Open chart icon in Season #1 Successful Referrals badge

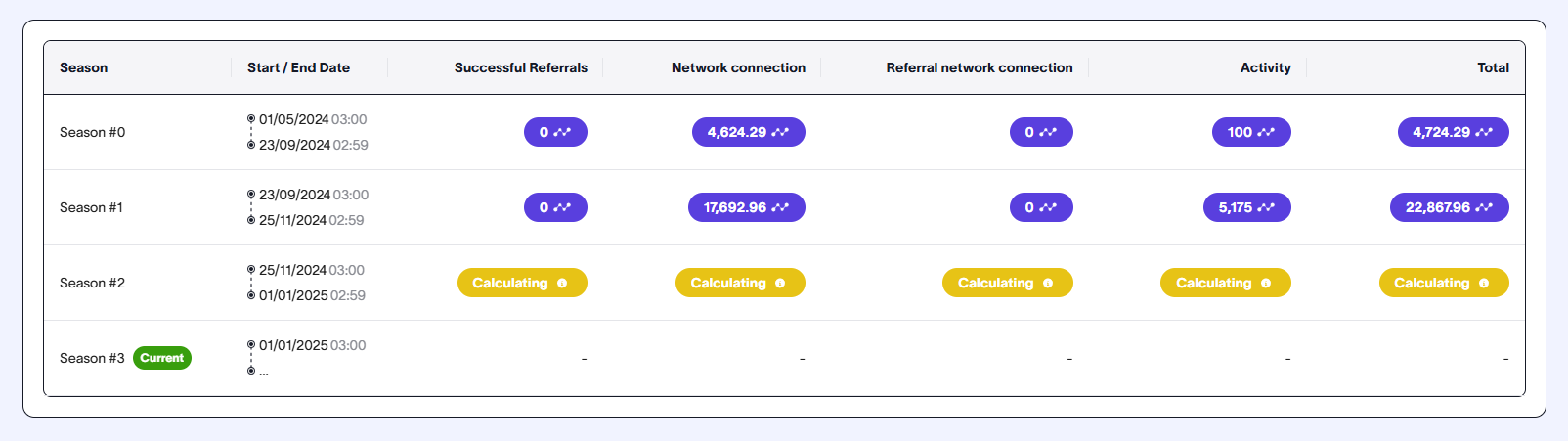(x=562, y=207)
